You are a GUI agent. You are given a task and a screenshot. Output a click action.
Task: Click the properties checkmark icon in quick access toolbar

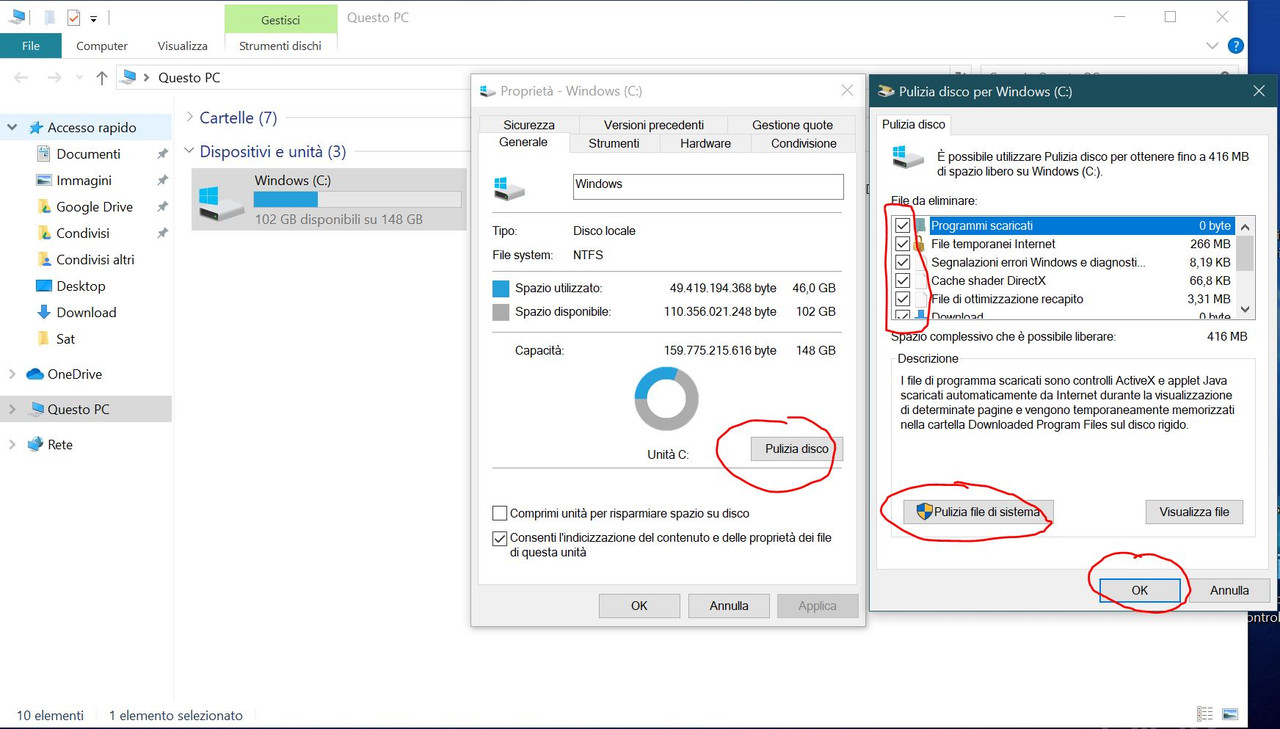[x=73, y=18]
